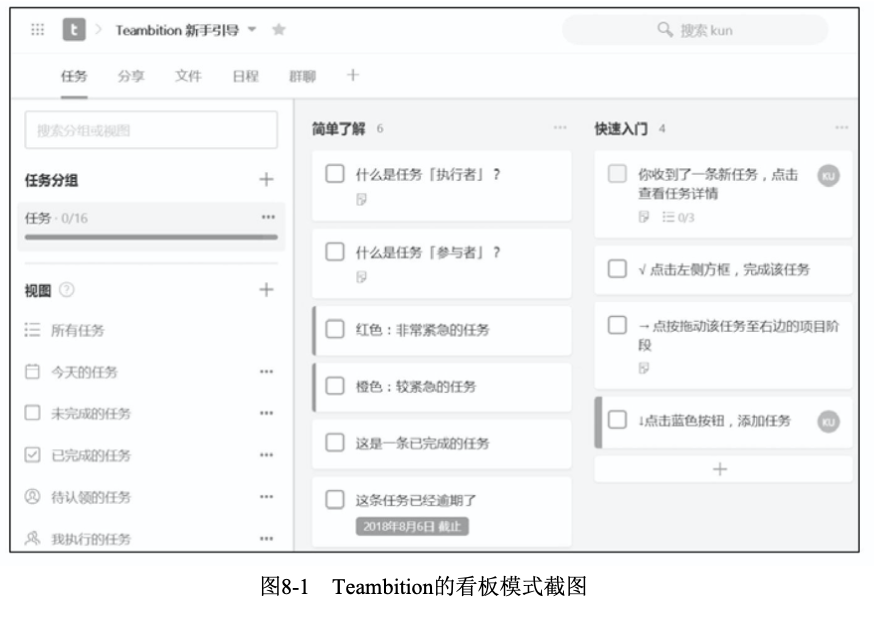The height and width of the screenshot is (618, 874).
Task: Add a new tab with plus icon
Action: click(x=353, y=75)
